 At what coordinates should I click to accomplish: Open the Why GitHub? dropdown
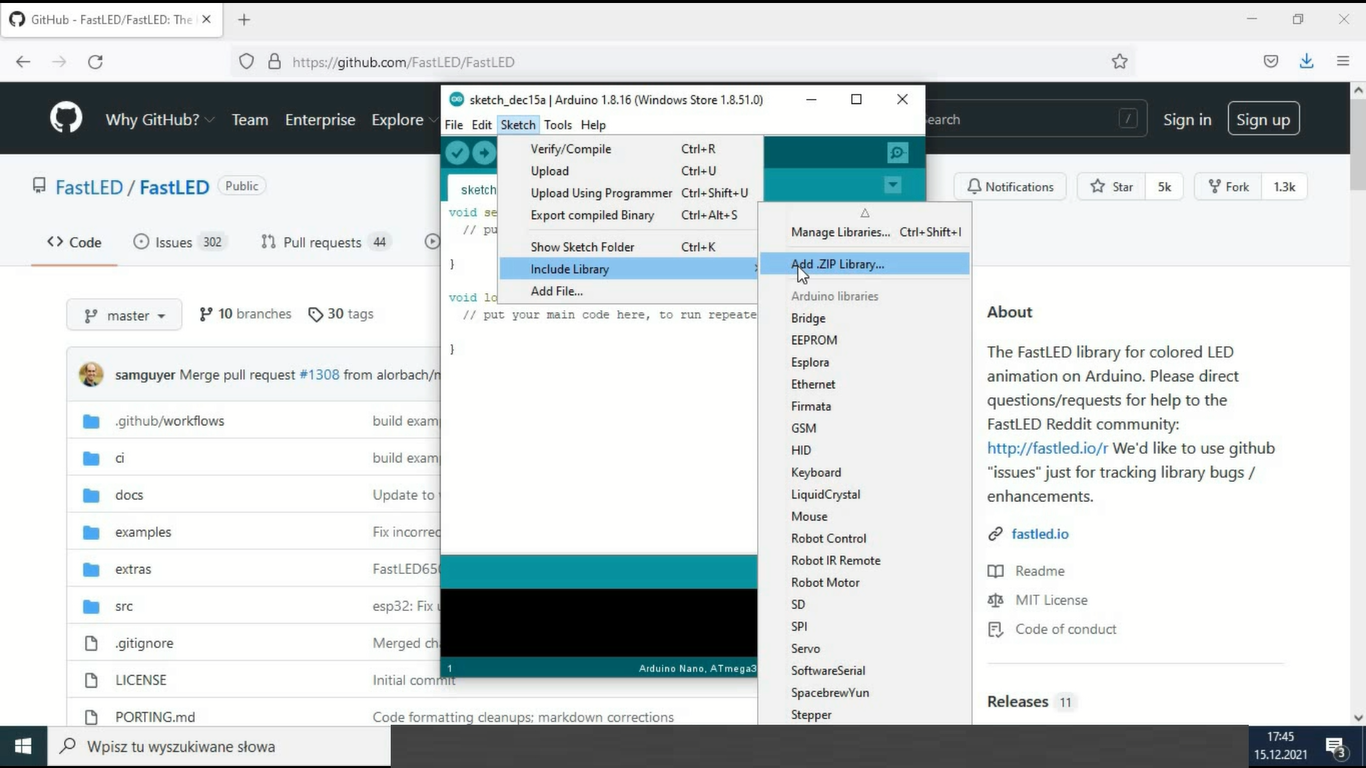pos(160,119)
